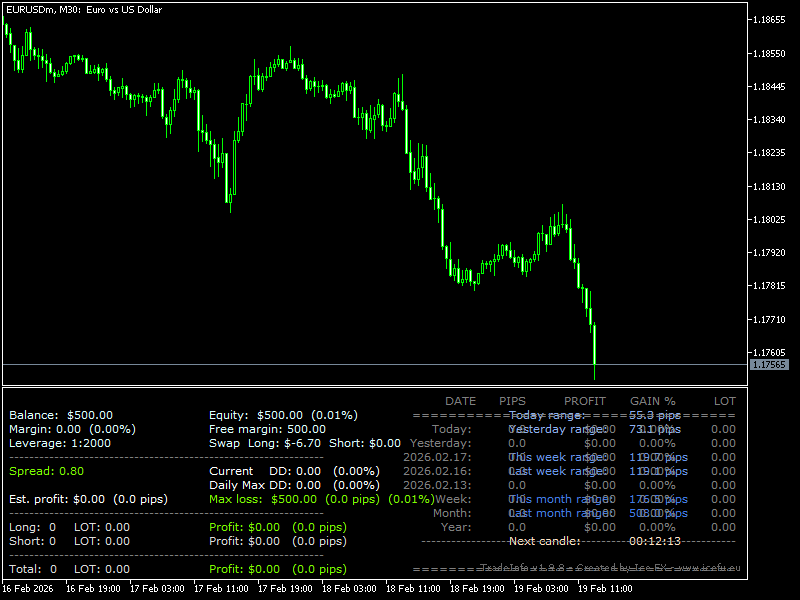The image size is (800, 600).
Task: Click the 1.17815 price axis label
Action: (769, 286)
